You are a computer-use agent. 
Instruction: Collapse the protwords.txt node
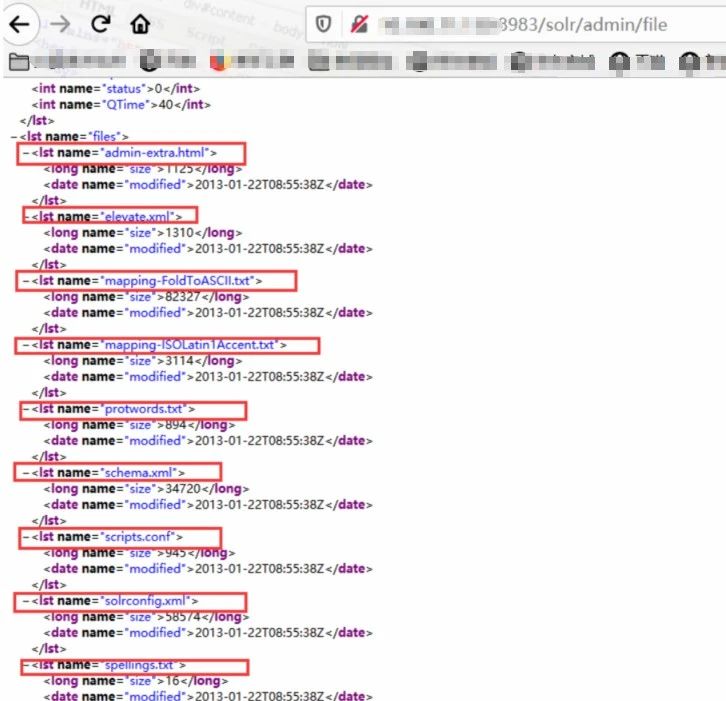point(24,409)
